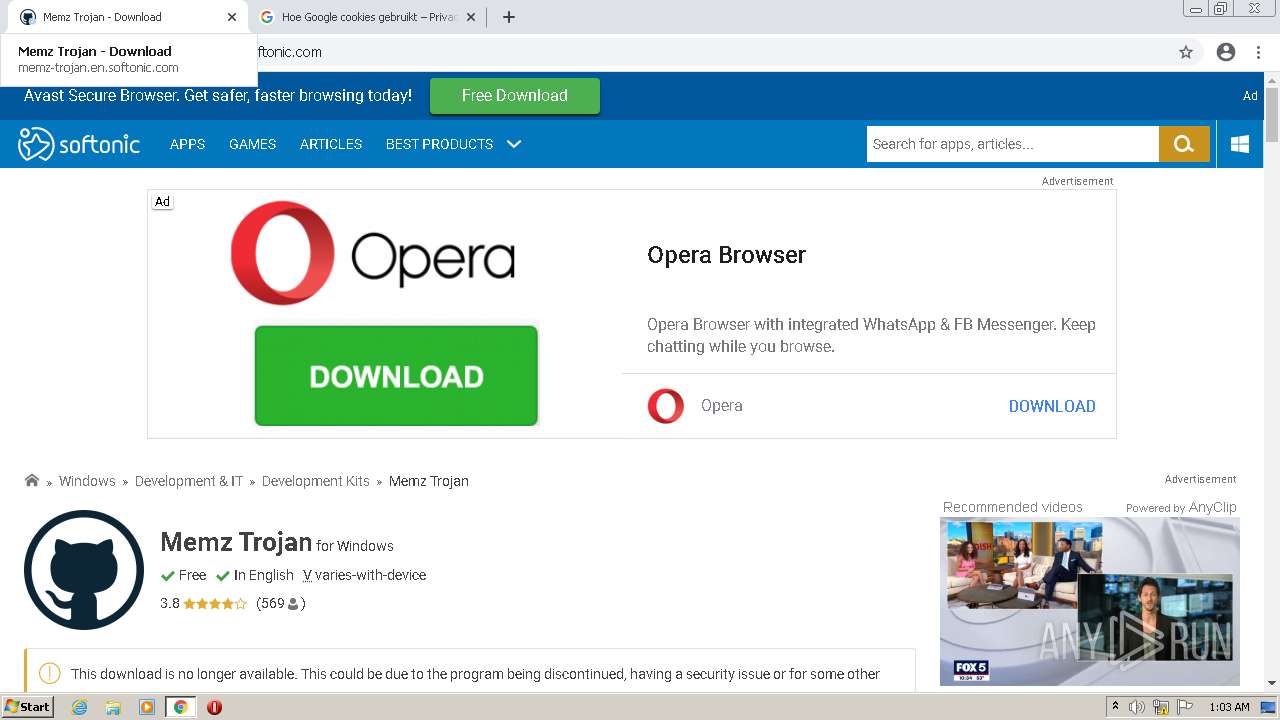Viewport: 1280px width, 720px height.
Task: Open the APPS menu
Action: point(187,144)
